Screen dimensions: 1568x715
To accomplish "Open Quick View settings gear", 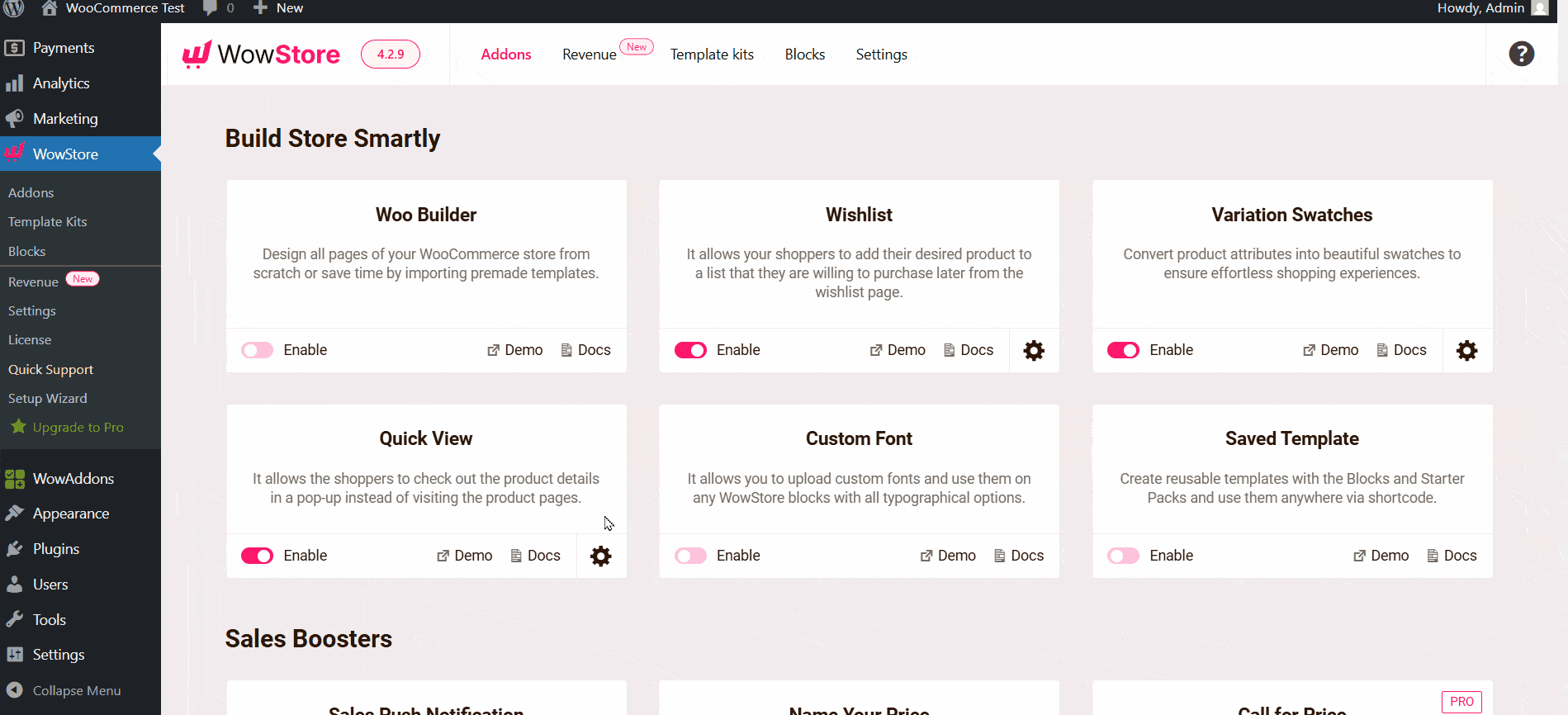I will 601,556.
